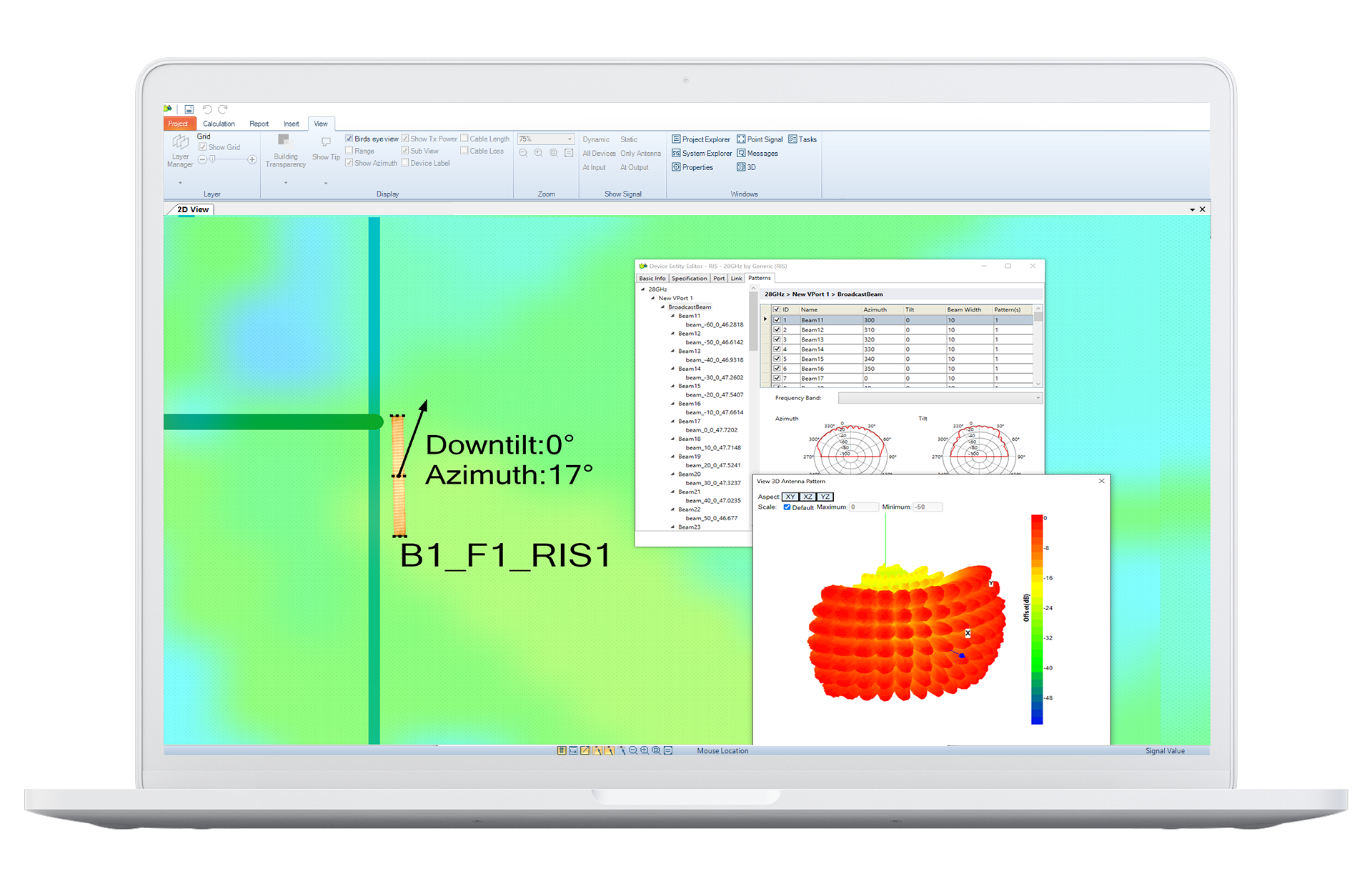Open the Properties window
Viewport: 1372px width, 886px height.
tap(692, 167)
